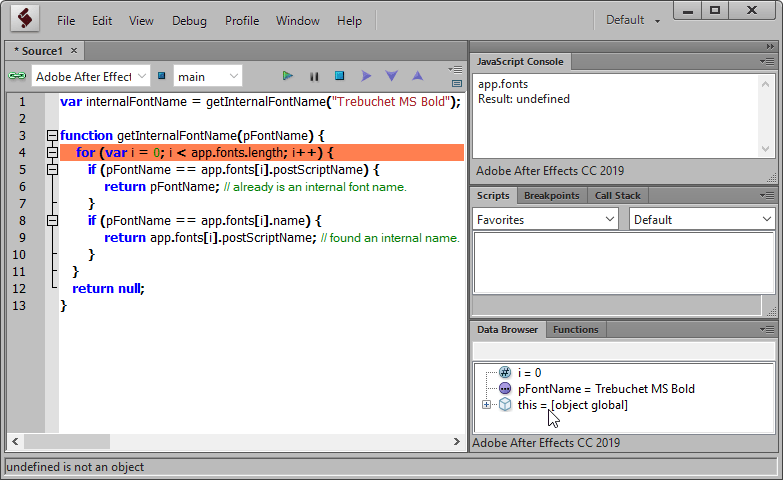Screen dimensions: 783x480
Task: Click the string icon beside pFontName
Action: coord(505,388)
